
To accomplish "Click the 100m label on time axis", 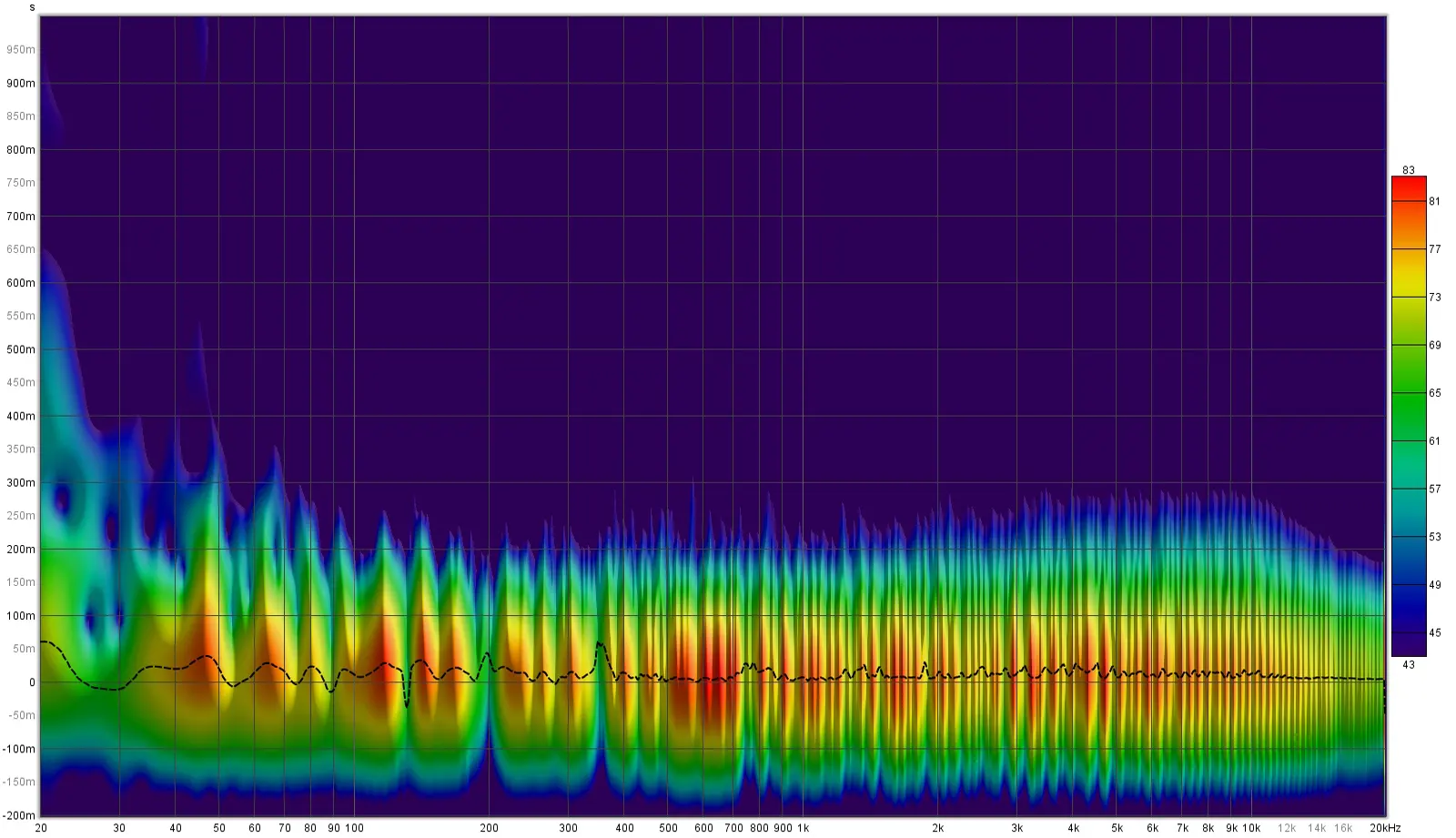I will tap(21, 616).
